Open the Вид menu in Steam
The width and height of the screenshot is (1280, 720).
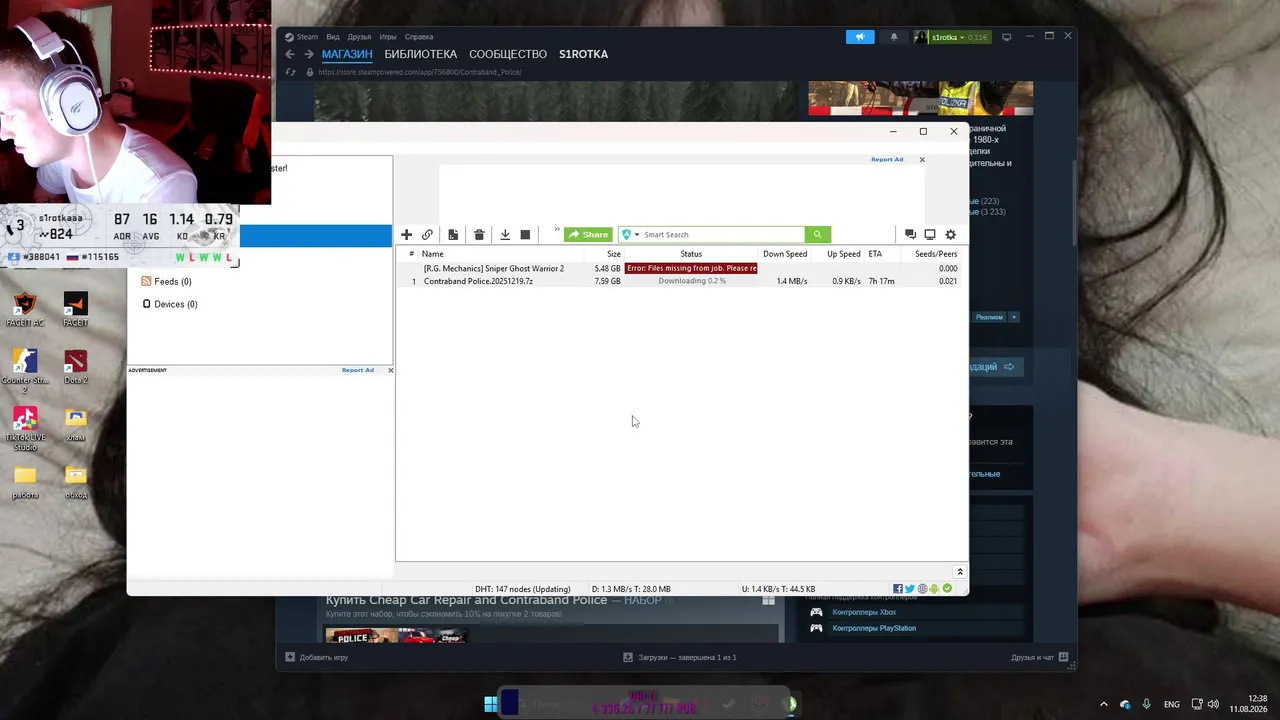coord(333,37)
